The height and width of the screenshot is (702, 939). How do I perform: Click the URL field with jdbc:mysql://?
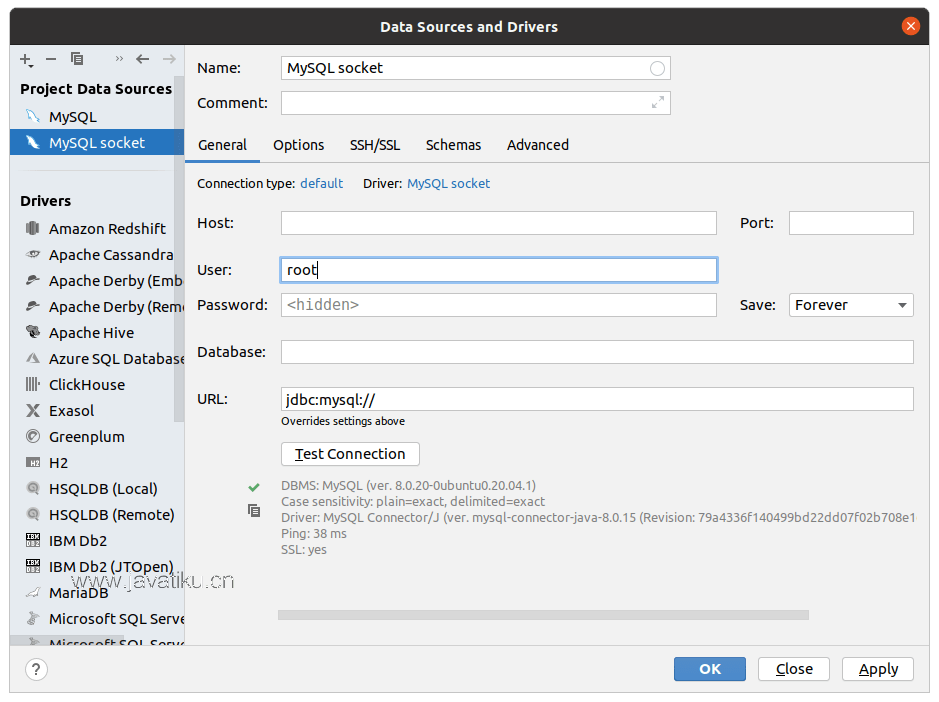pos(597,399)
